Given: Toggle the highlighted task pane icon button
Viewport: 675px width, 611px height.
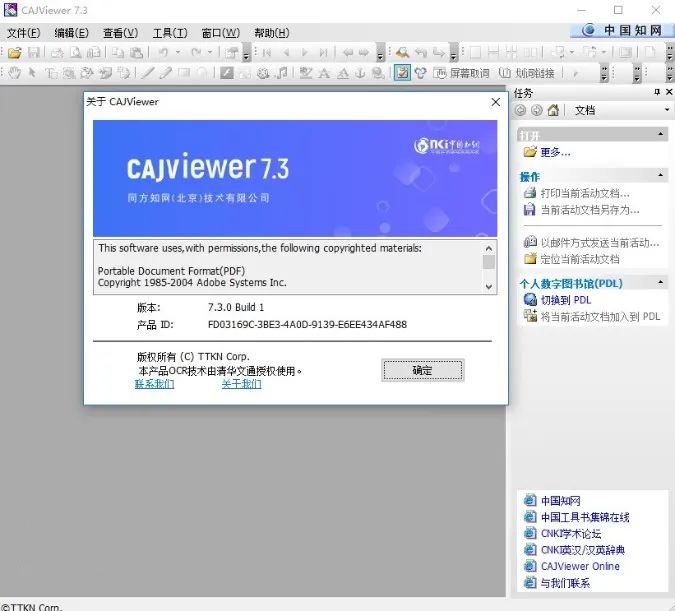Looking at the screenshot, I should click(x=402, y=73).
